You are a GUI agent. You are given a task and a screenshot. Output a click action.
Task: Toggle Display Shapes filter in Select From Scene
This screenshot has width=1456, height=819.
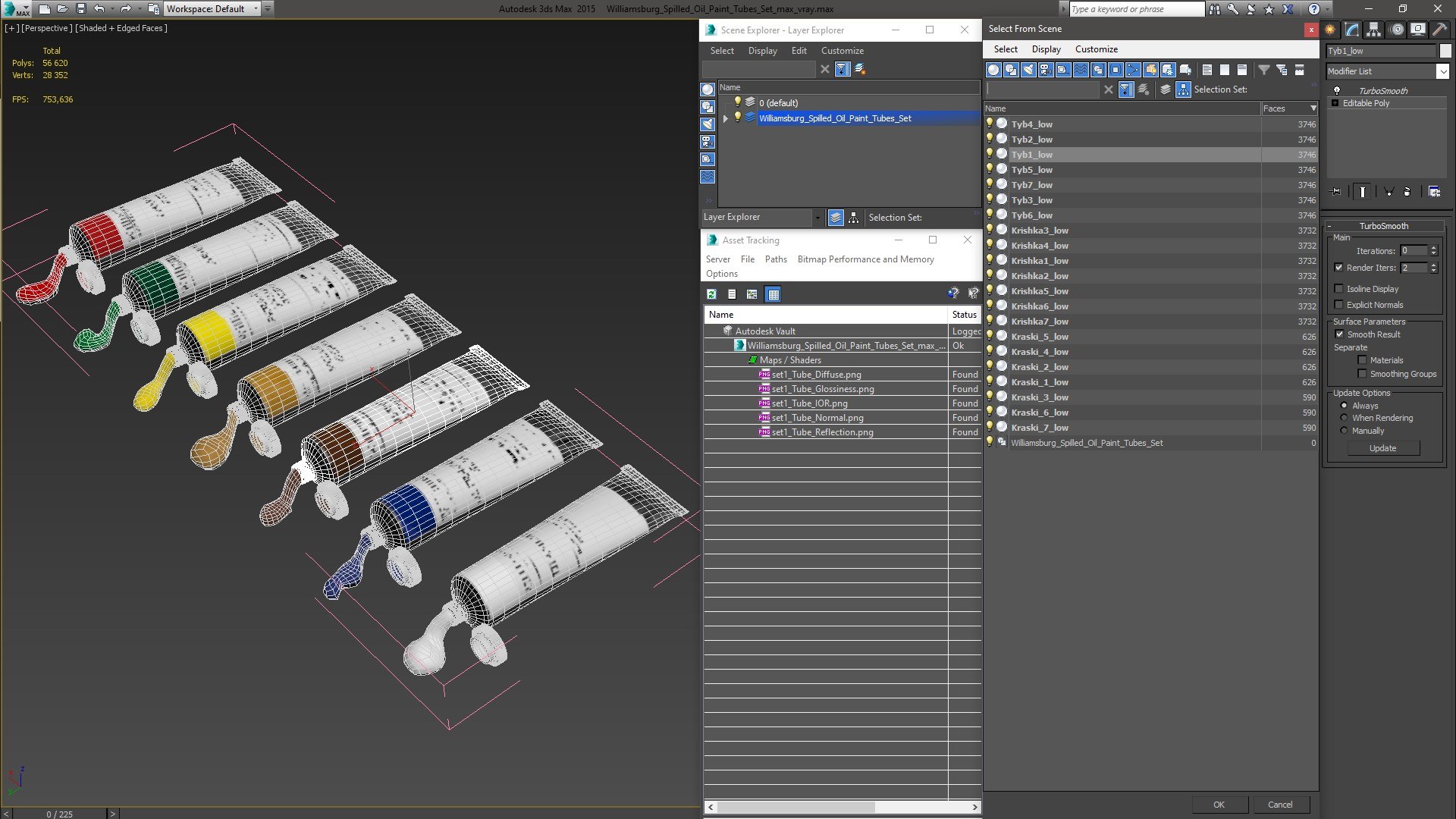1011,70
